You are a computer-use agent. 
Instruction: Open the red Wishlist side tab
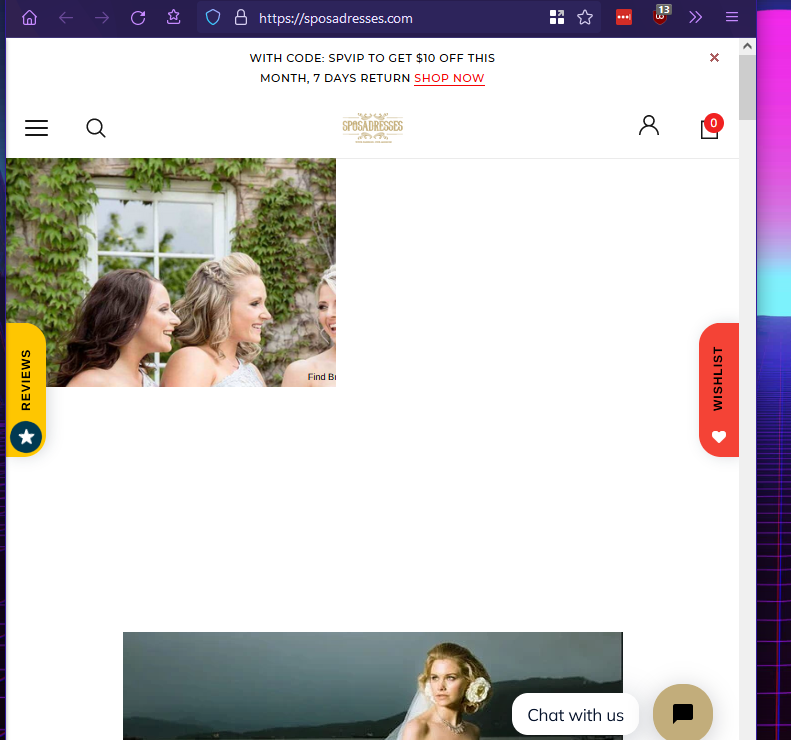(x=718, y=390)
